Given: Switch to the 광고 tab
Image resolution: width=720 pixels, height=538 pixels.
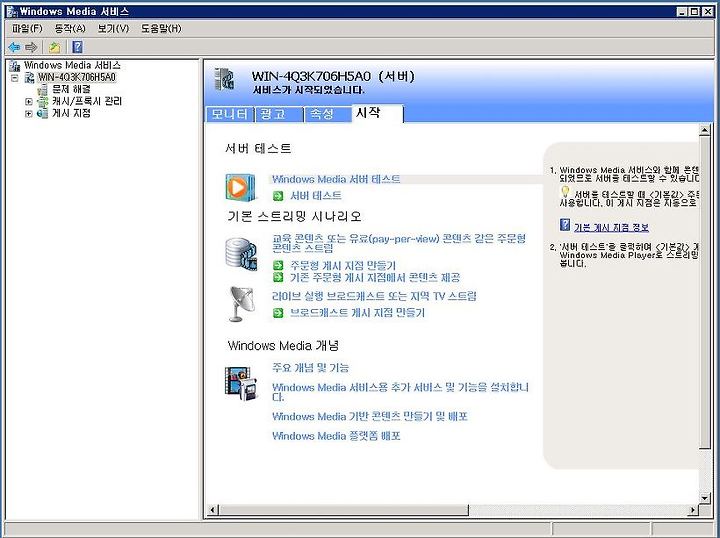Looking at the screenshot, I should pos(278,114).
